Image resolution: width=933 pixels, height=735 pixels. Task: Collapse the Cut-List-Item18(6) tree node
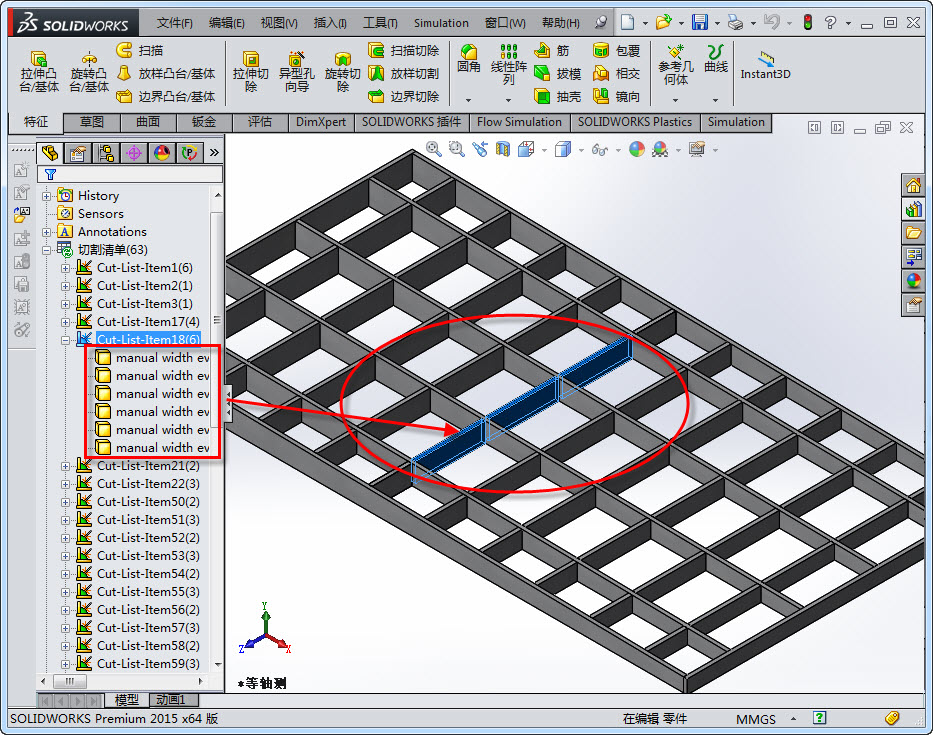point(65,340)
